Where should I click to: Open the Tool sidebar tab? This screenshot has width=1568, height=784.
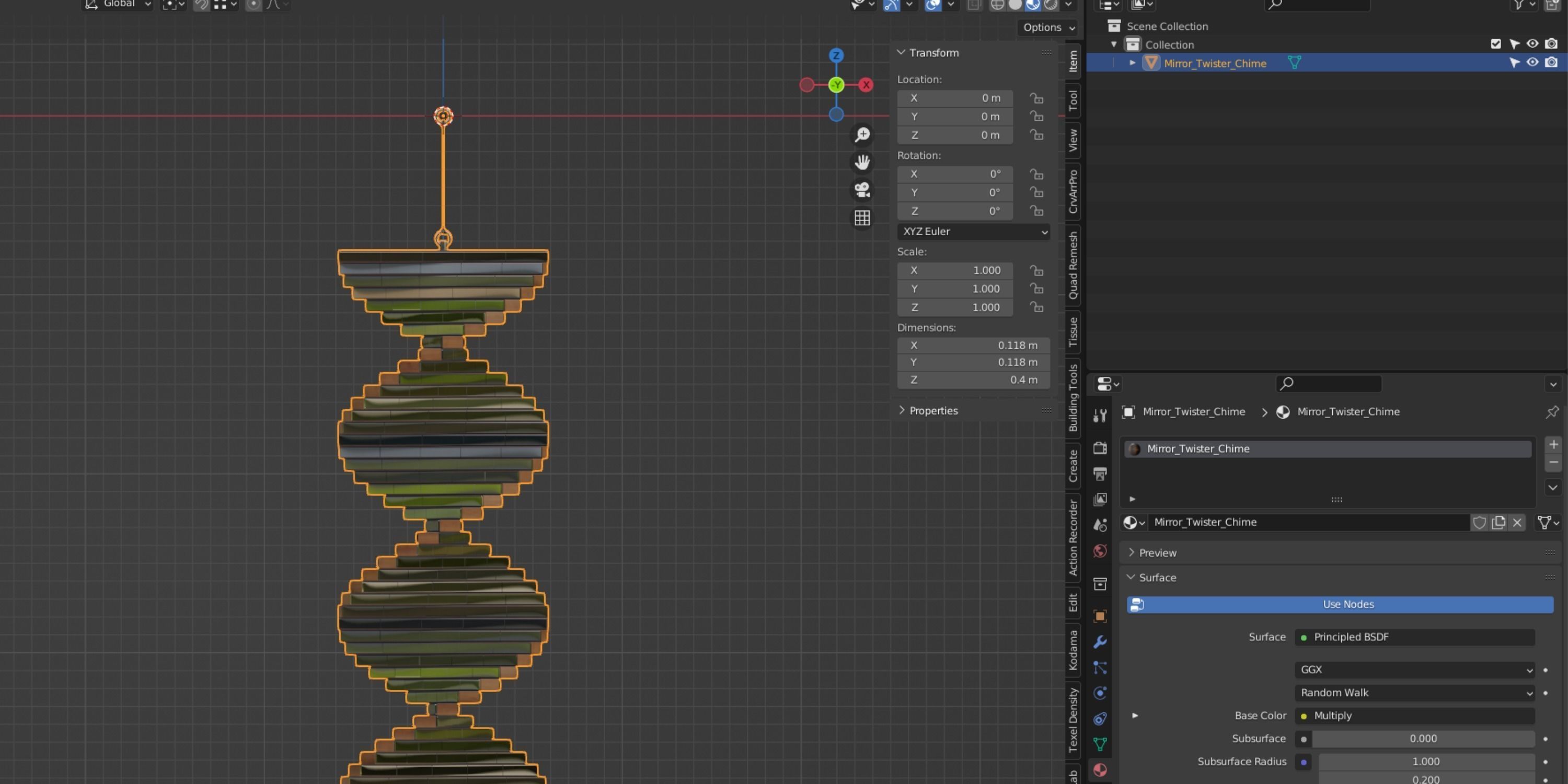click(x=1073, y=100)
